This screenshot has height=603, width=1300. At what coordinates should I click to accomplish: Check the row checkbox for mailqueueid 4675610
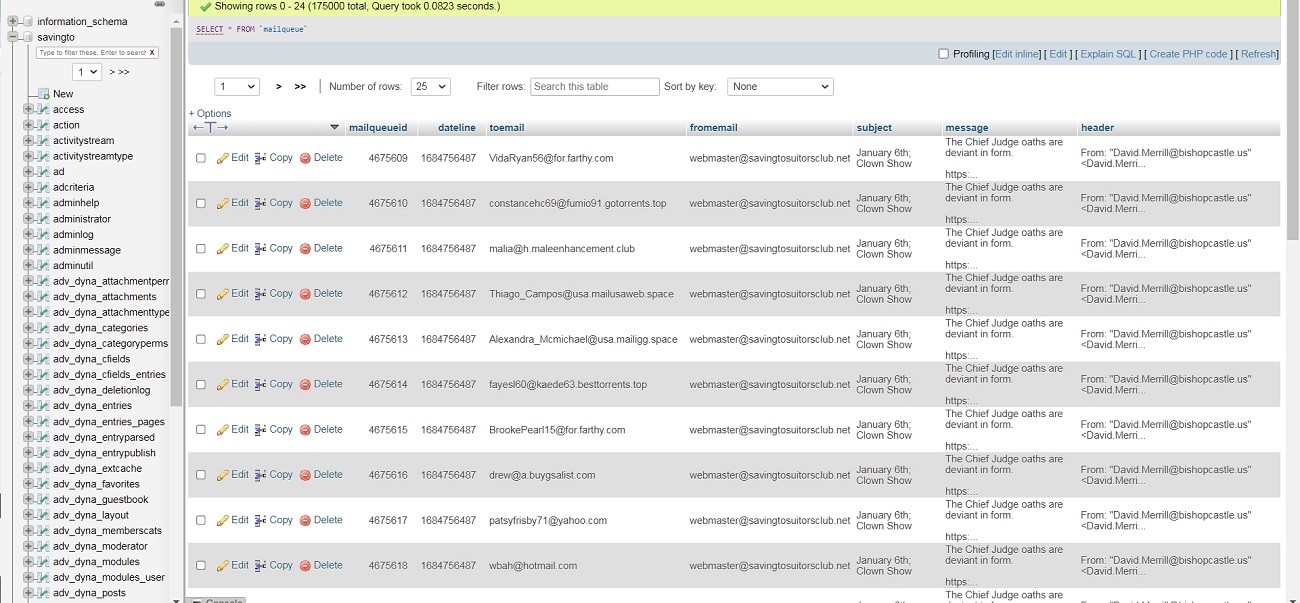pyautogui.click(x=201, y=203)
